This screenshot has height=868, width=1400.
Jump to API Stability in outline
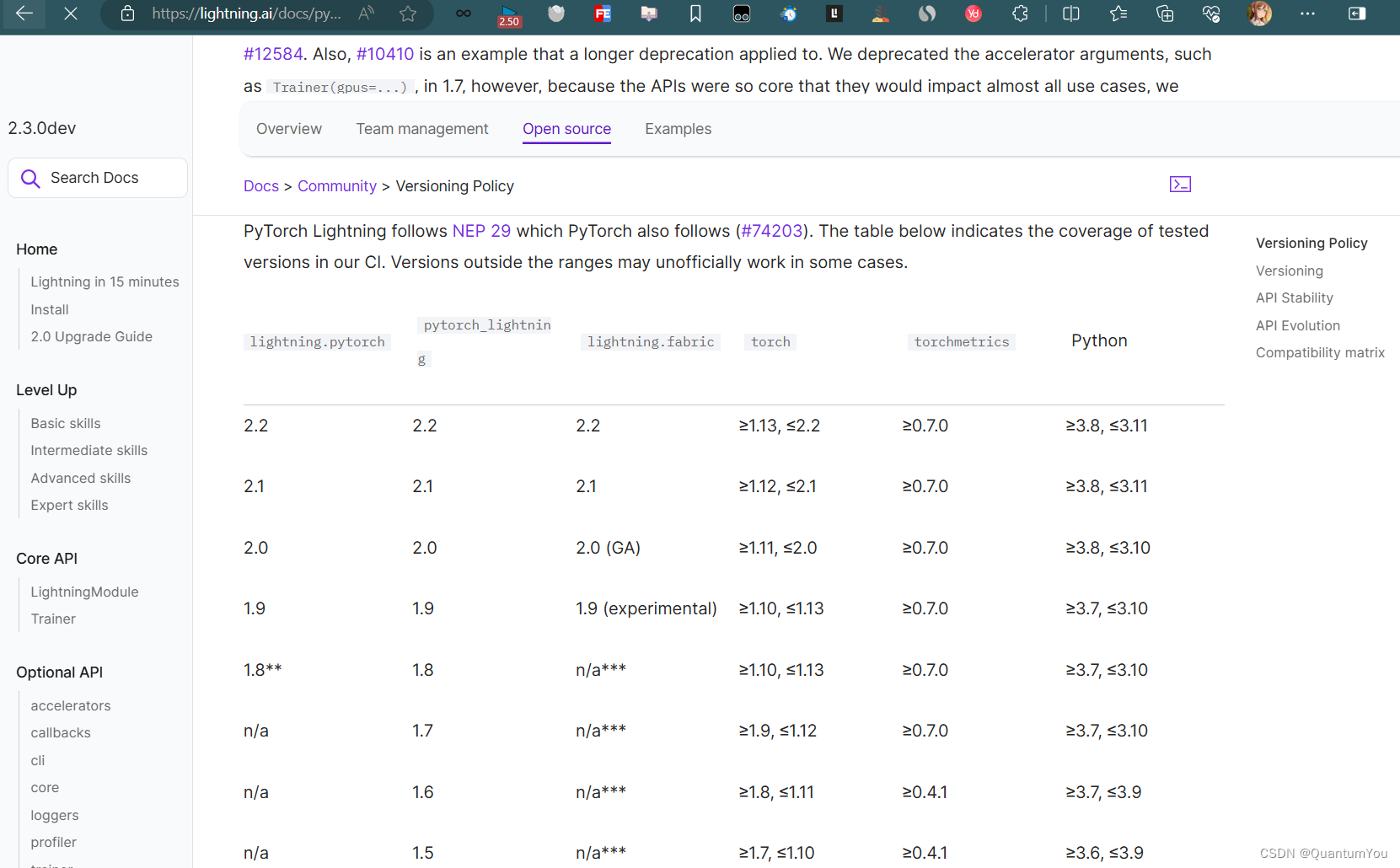click(x=1295, y=297)
